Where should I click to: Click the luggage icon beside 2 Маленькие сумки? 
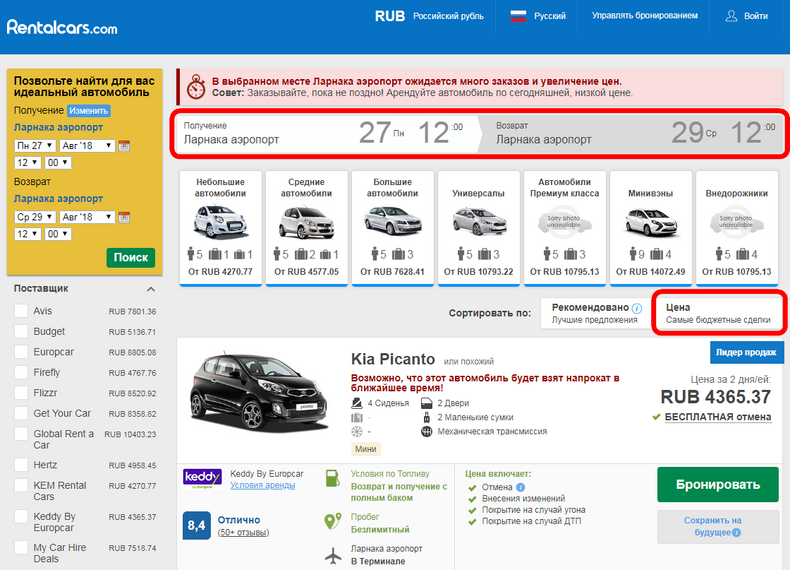(x=427, y=417)
